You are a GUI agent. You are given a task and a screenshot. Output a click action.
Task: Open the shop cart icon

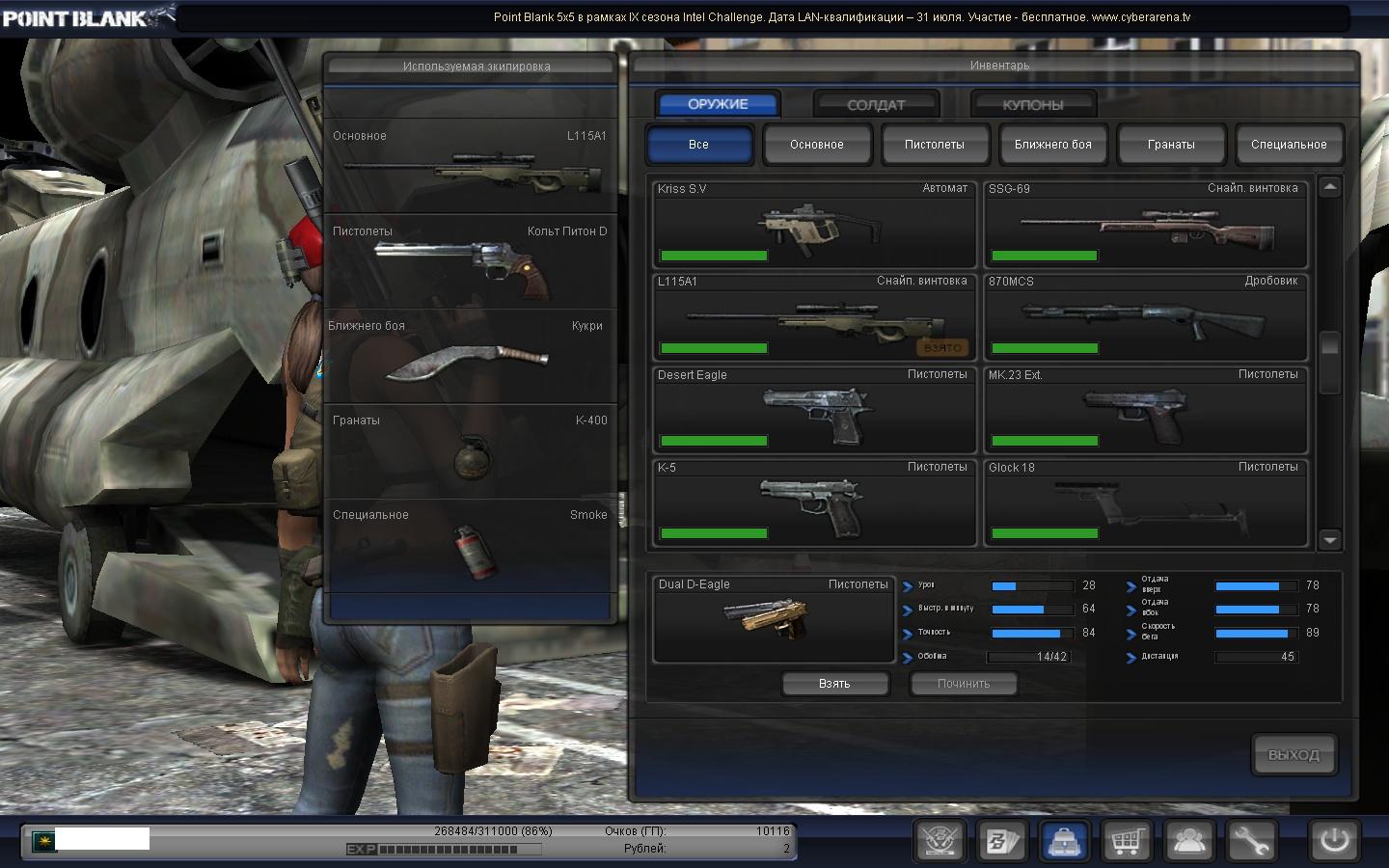click(x=1127, y=841)
